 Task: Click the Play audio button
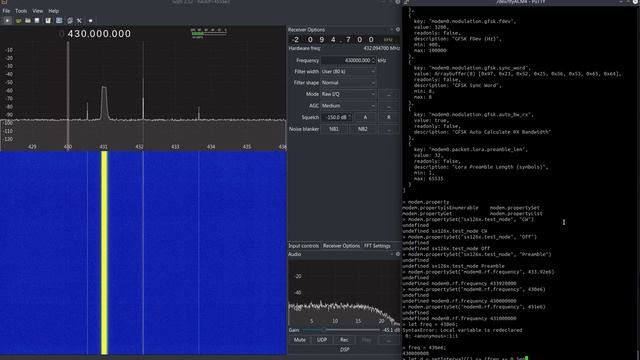366,340
